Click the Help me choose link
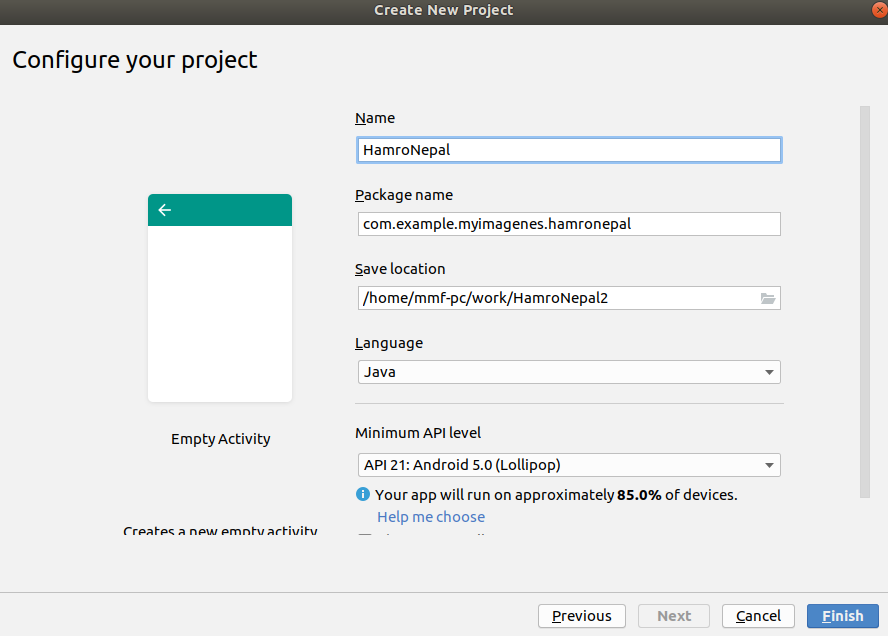 pyautogui.click(x=430, y=516)
